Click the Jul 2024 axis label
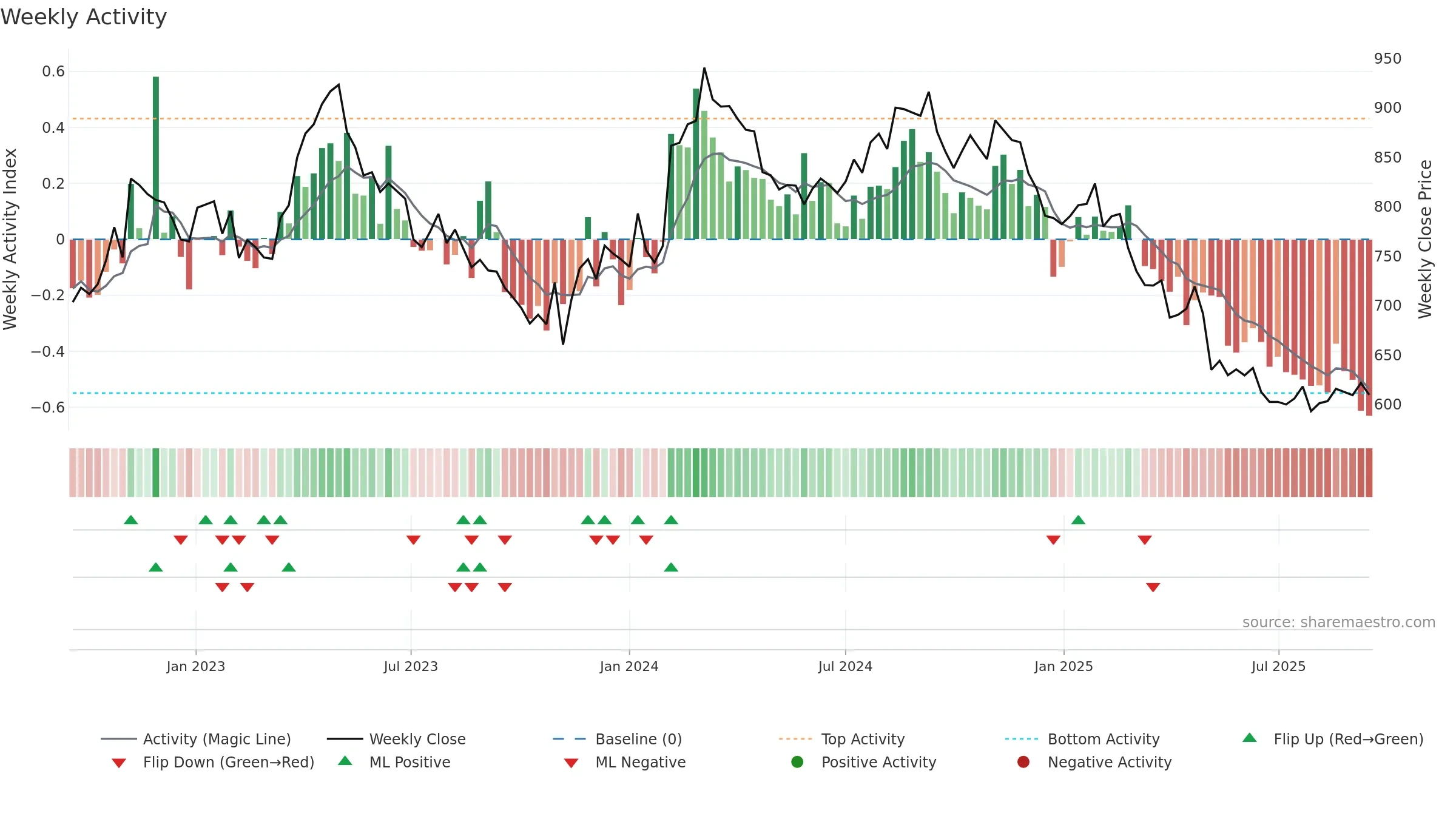Screen dimensions: 1456x819 tap(845, 666)
